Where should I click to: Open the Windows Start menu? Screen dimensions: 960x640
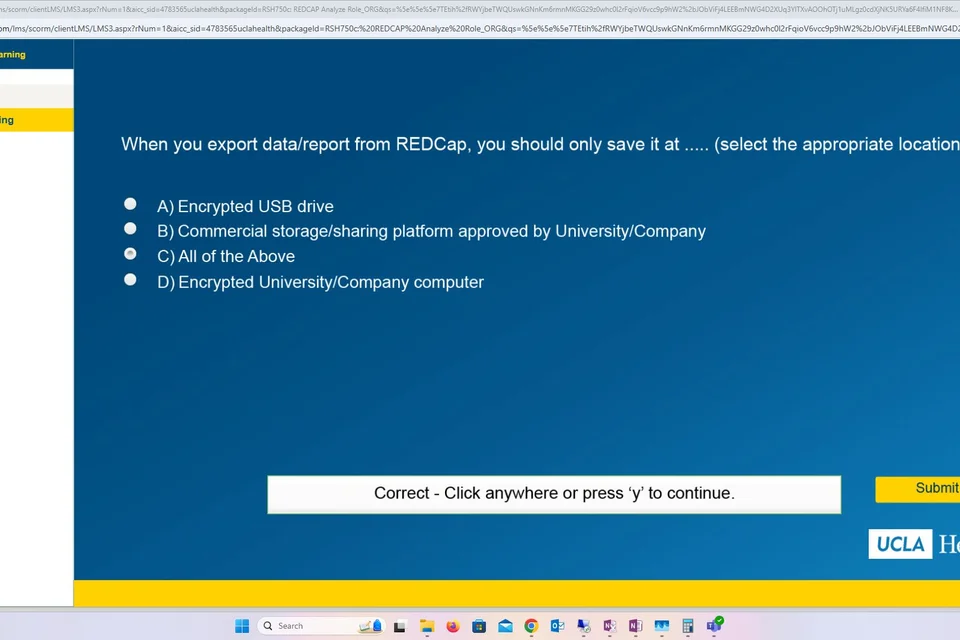tap(242, 625)
